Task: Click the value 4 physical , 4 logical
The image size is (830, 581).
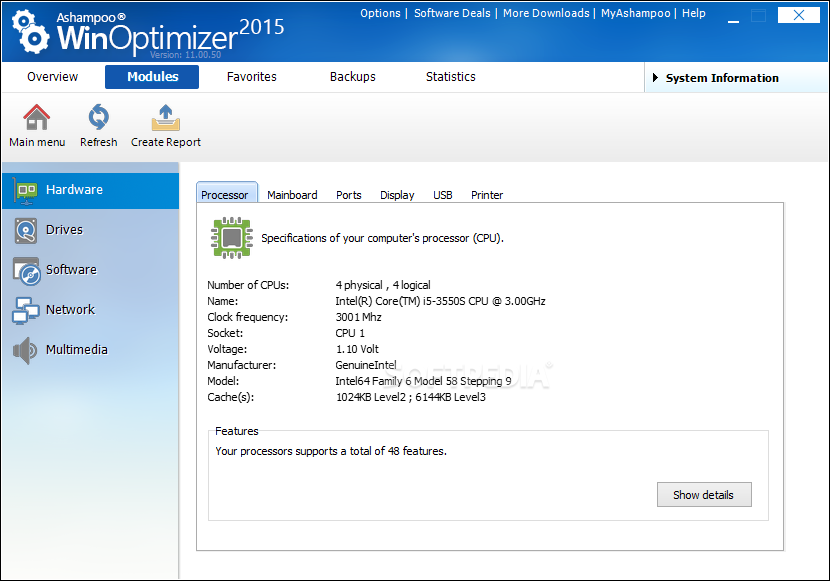Action: click(383, 285)
